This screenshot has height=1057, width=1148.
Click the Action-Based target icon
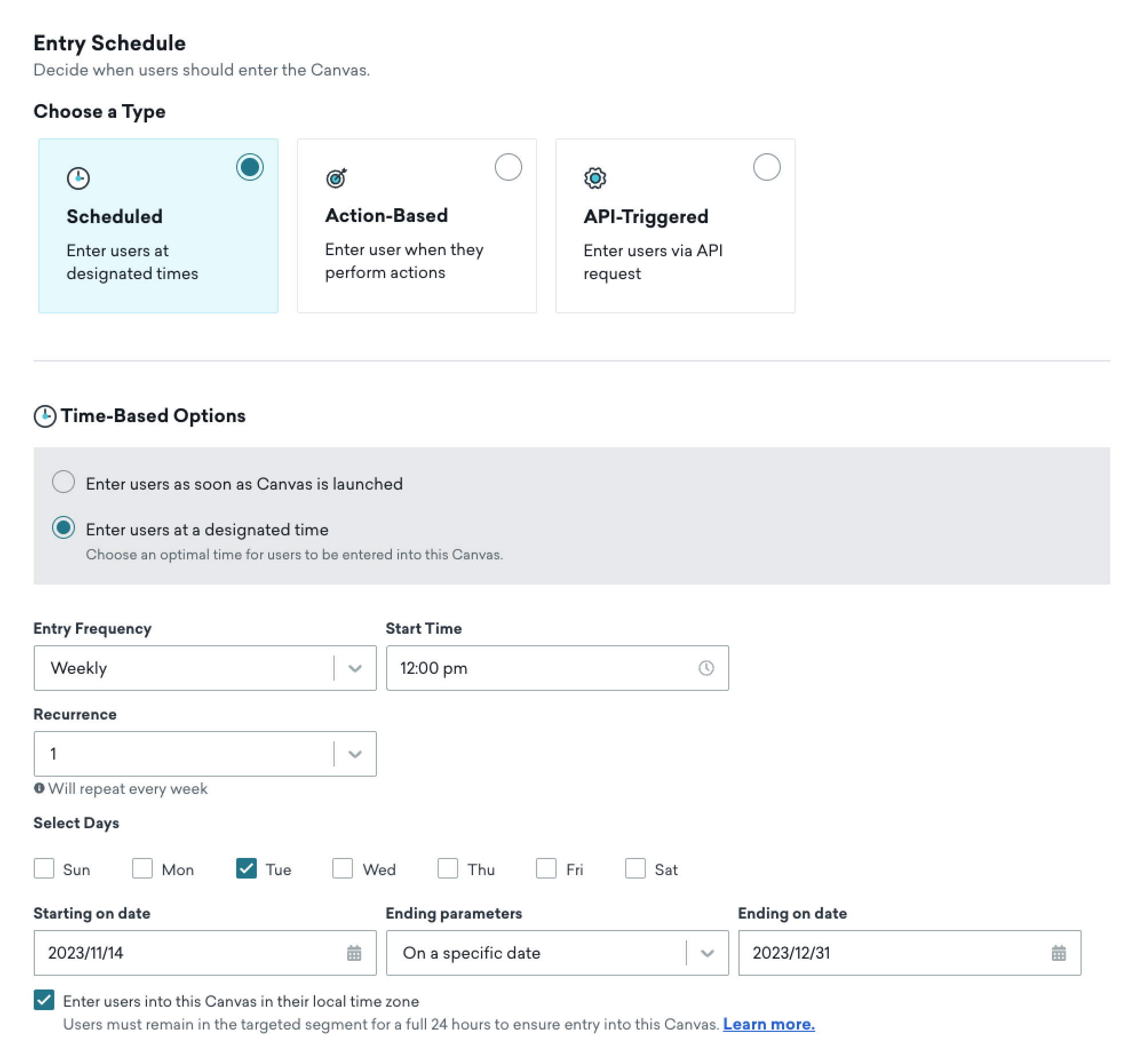click(x=336, y=178)
